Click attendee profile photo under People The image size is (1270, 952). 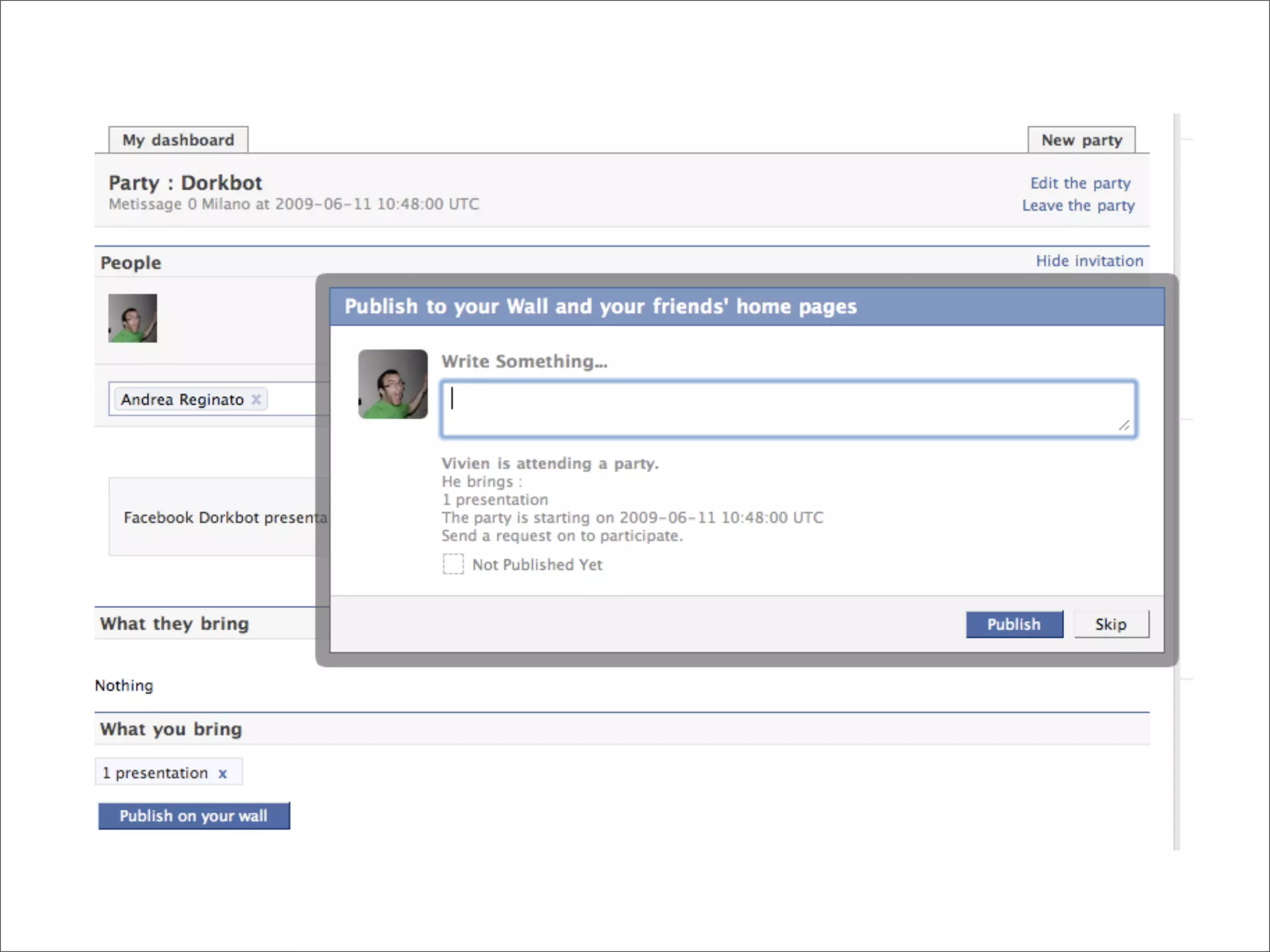click(133, 318)
